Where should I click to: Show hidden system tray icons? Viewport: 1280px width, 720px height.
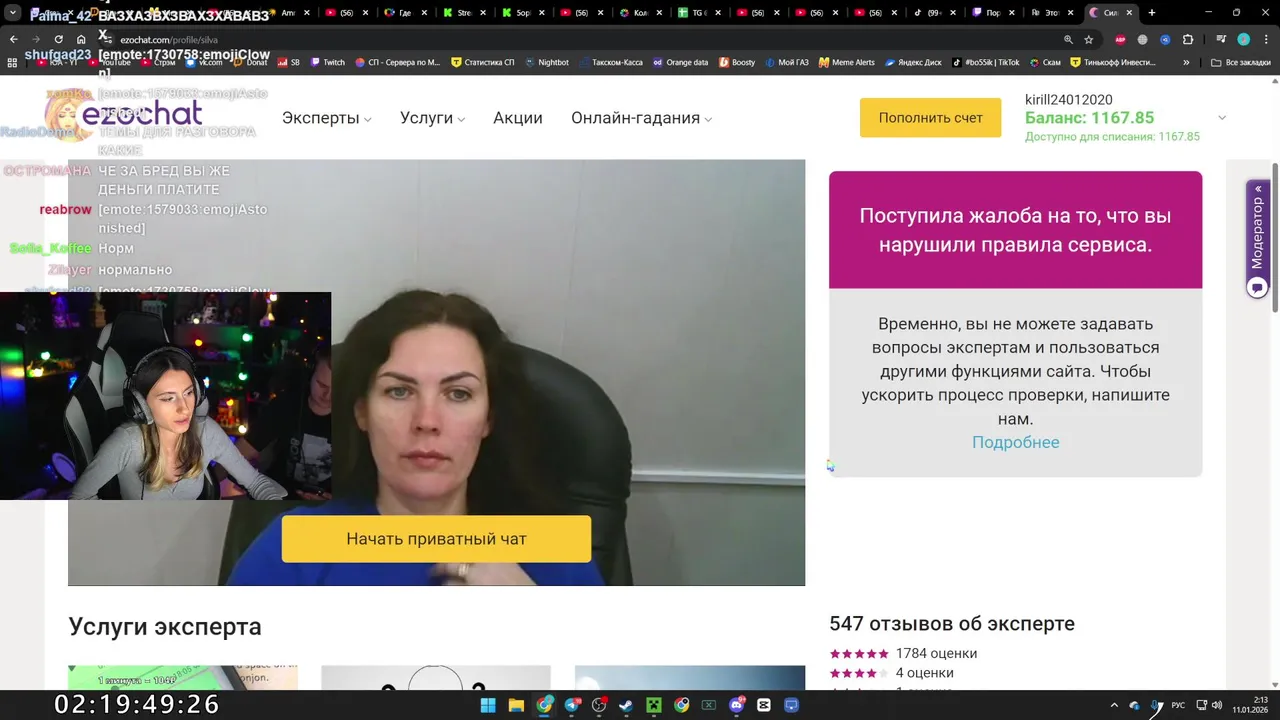click(1114, 705)
